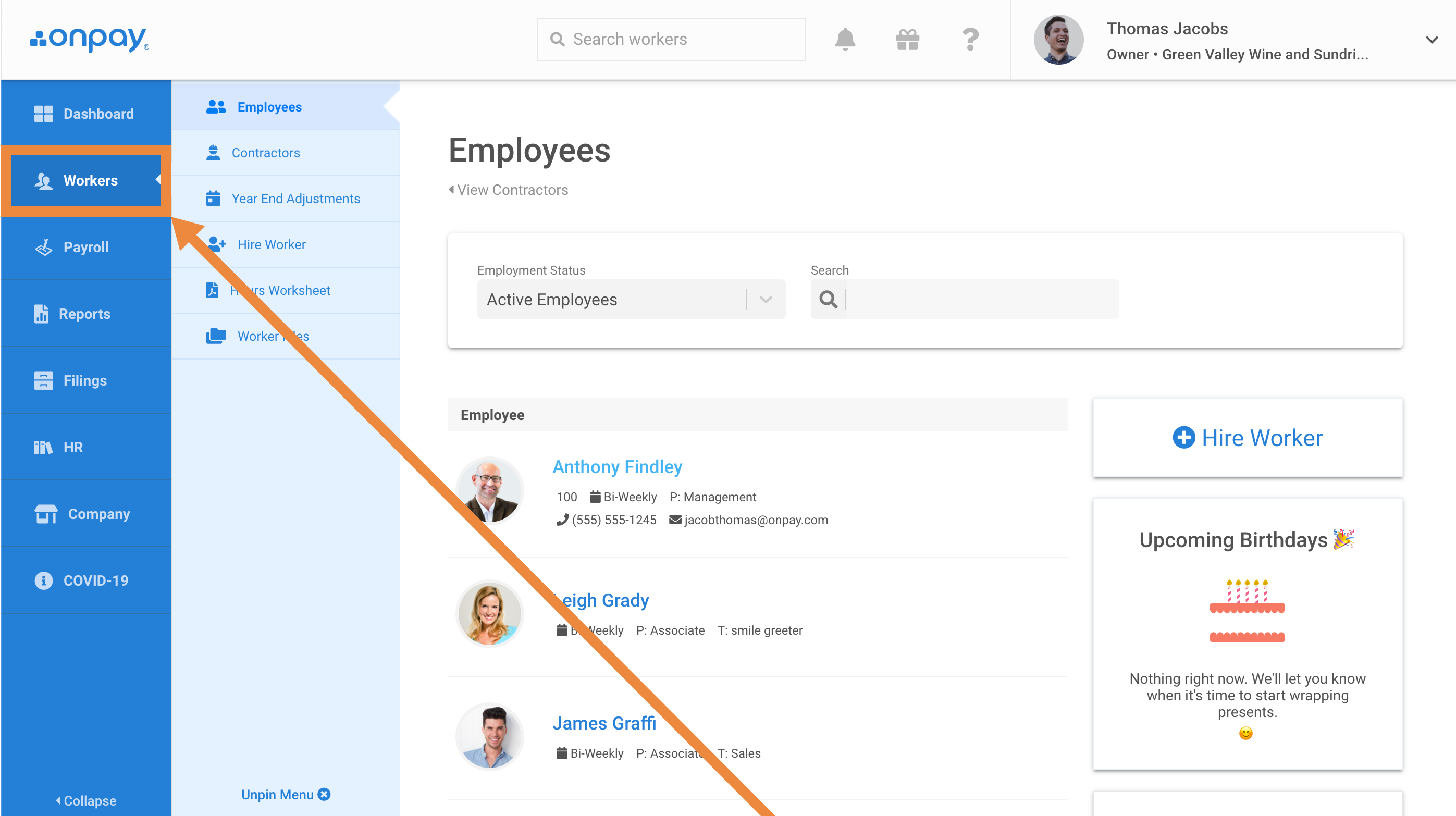This screenshot has height=816, width=1456.
Task: Click the Reports chart icon
Action: (41, 314)
